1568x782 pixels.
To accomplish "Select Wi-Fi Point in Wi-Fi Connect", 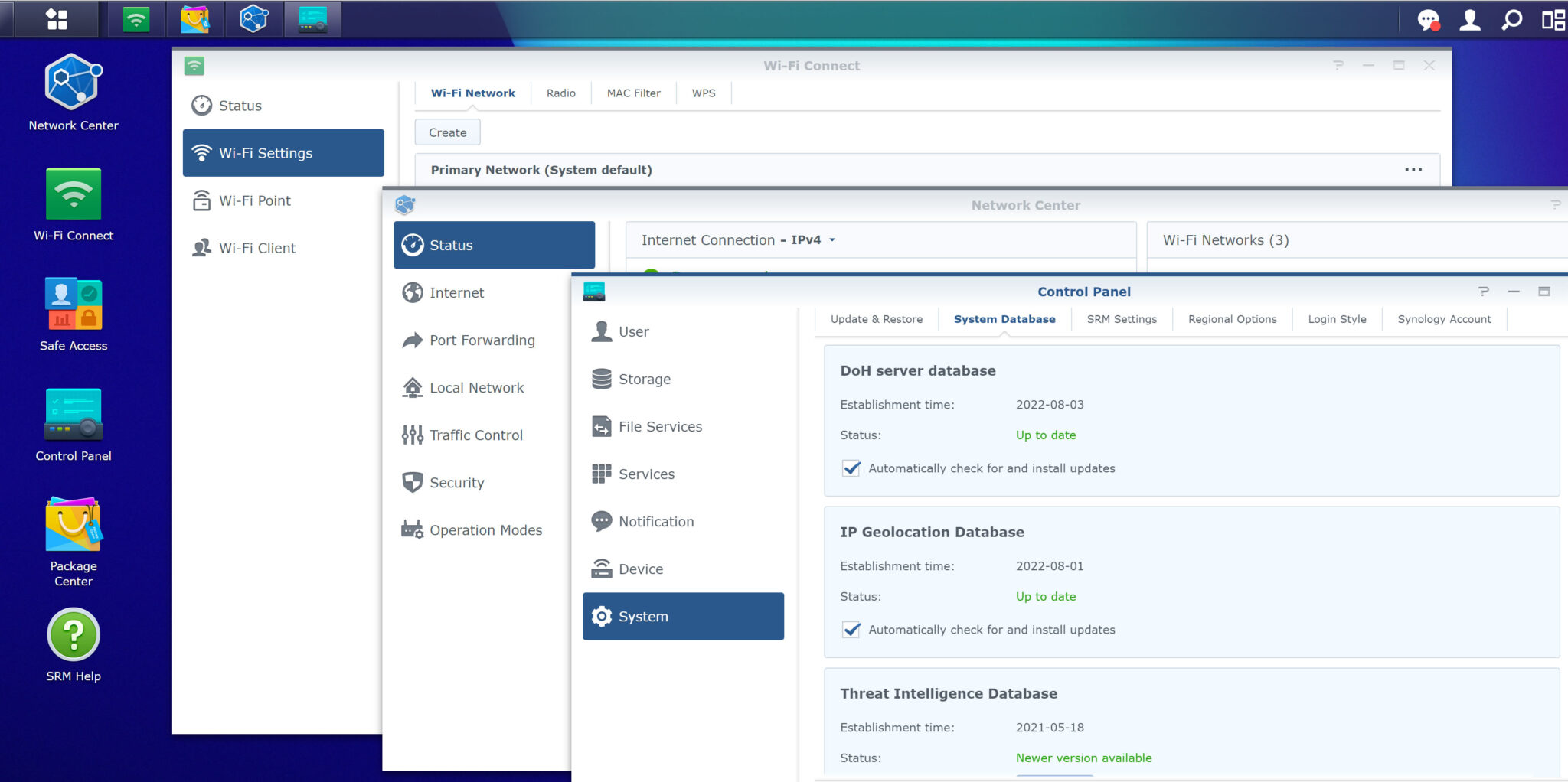I will 283,200.
